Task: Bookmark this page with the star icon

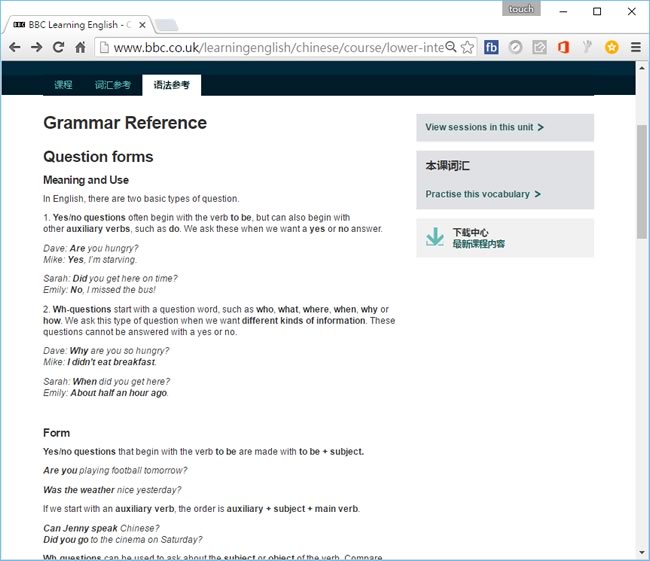Action: (x=468, y=47)
